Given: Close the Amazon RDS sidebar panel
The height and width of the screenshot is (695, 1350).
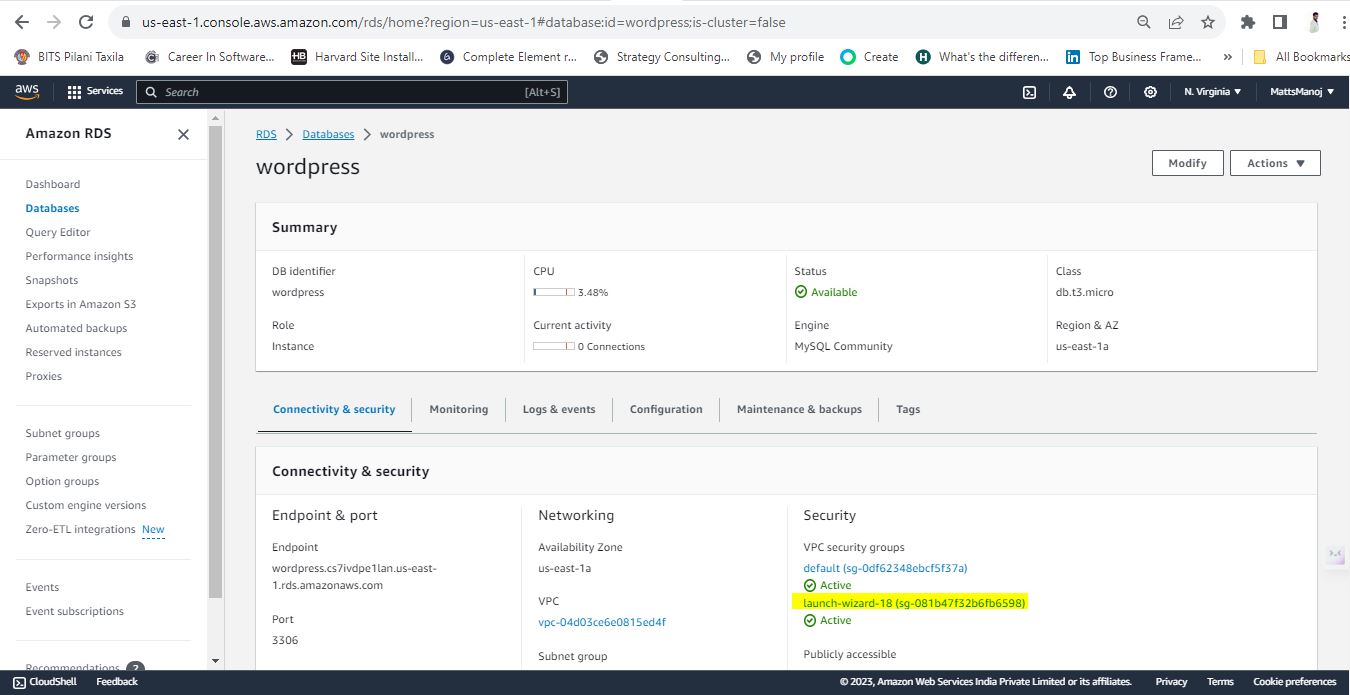Looking at the screenshot, I should click(x=183, y=134).
